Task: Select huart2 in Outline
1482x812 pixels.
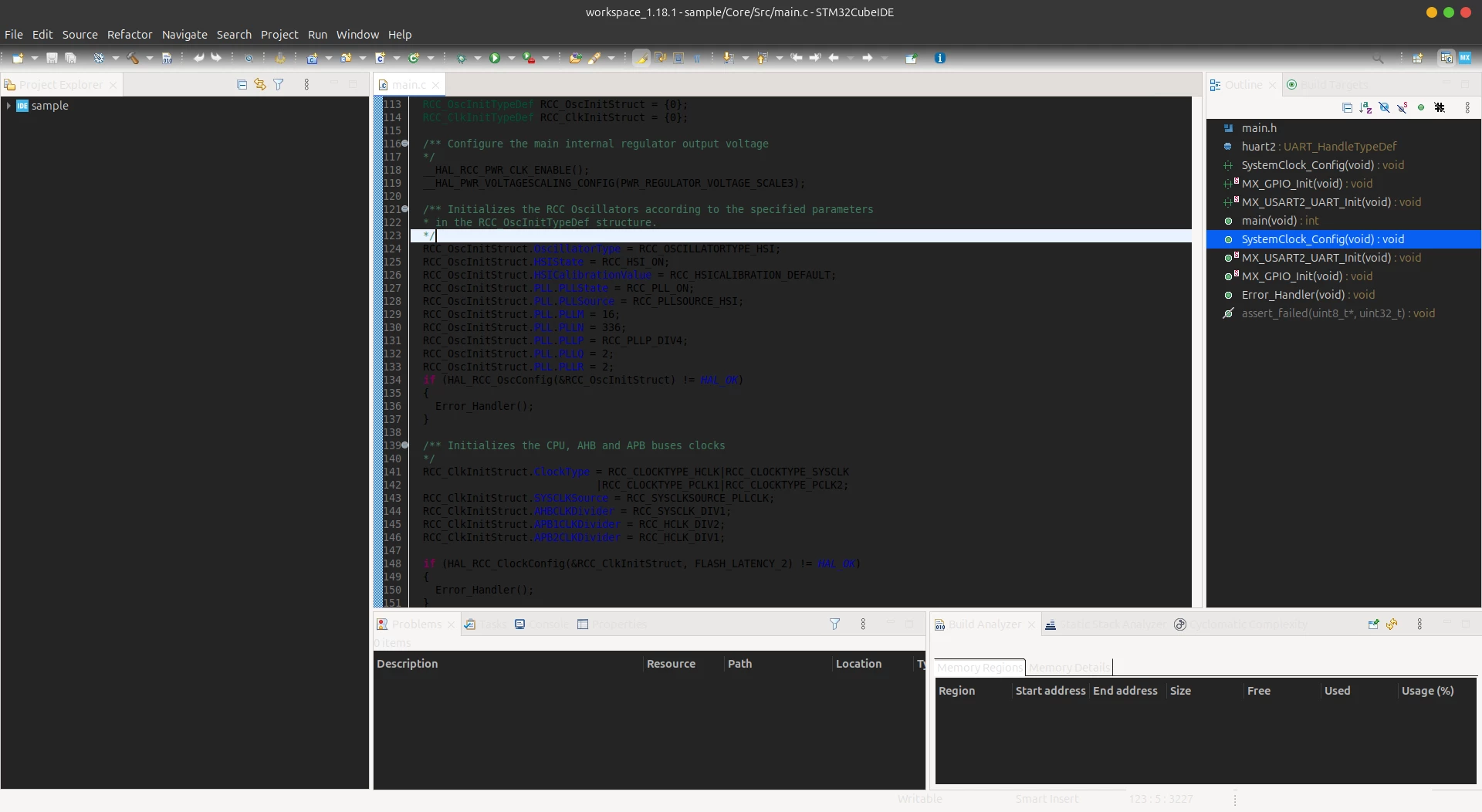Action: click(1344, 147)
